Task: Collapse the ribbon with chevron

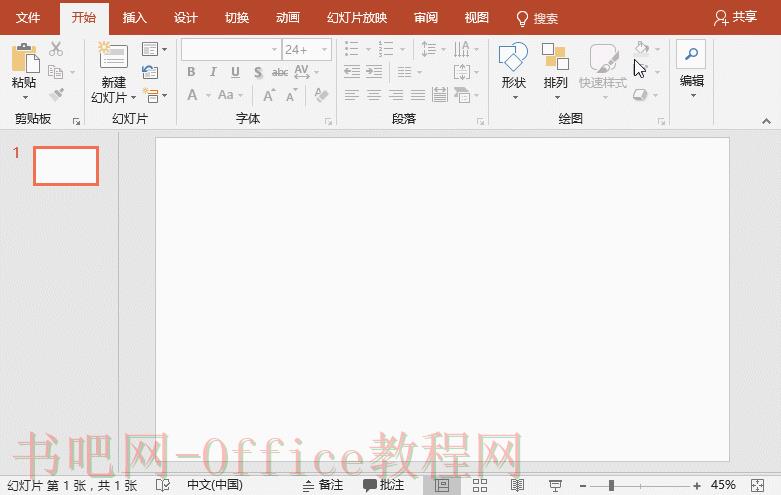Action: pyautogui.click(x=767, y=121)
